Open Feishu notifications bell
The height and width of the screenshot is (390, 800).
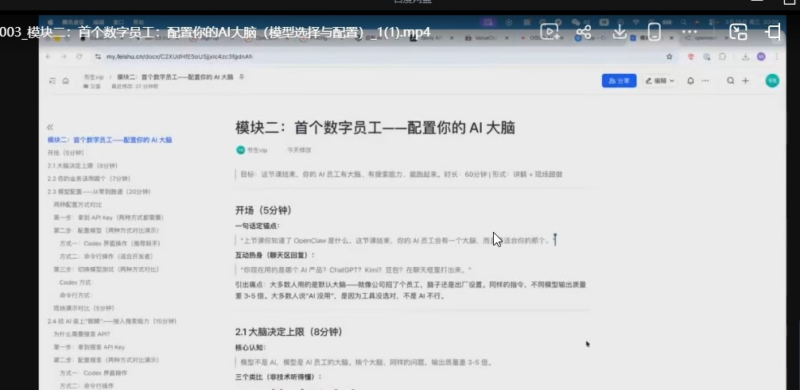coord(690,81)
